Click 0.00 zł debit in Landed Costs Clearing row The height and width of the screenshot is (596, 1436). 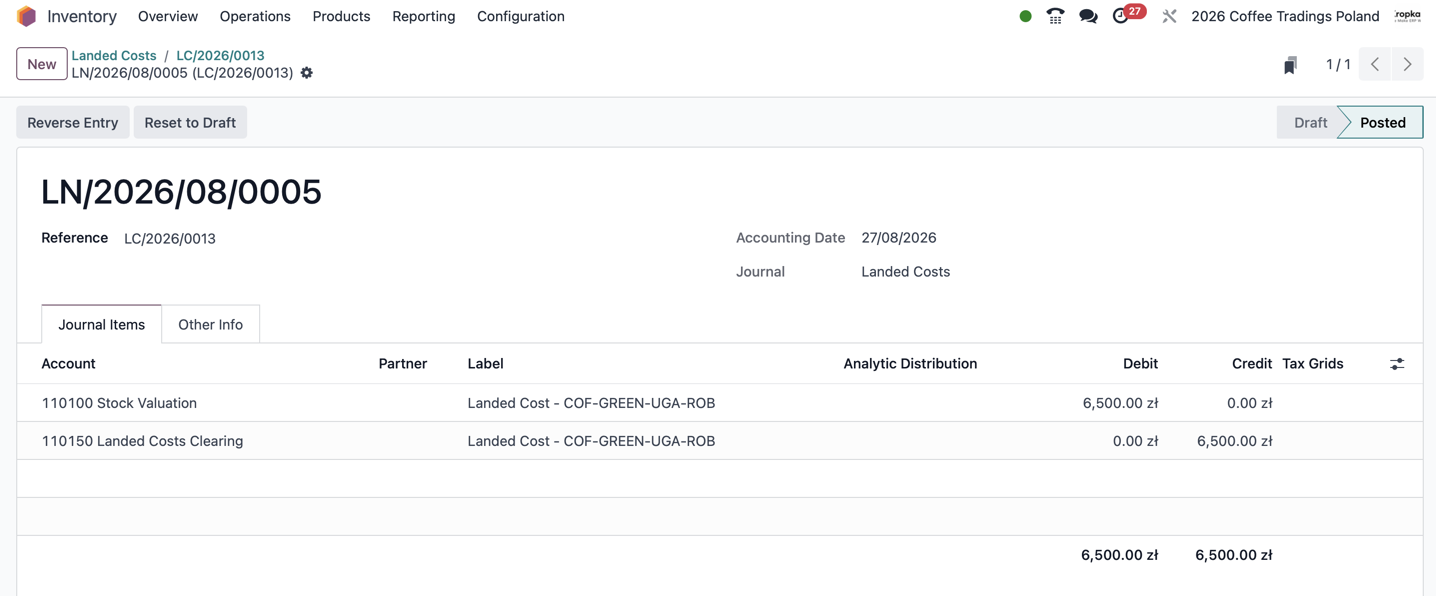[x=1135, y=441]
